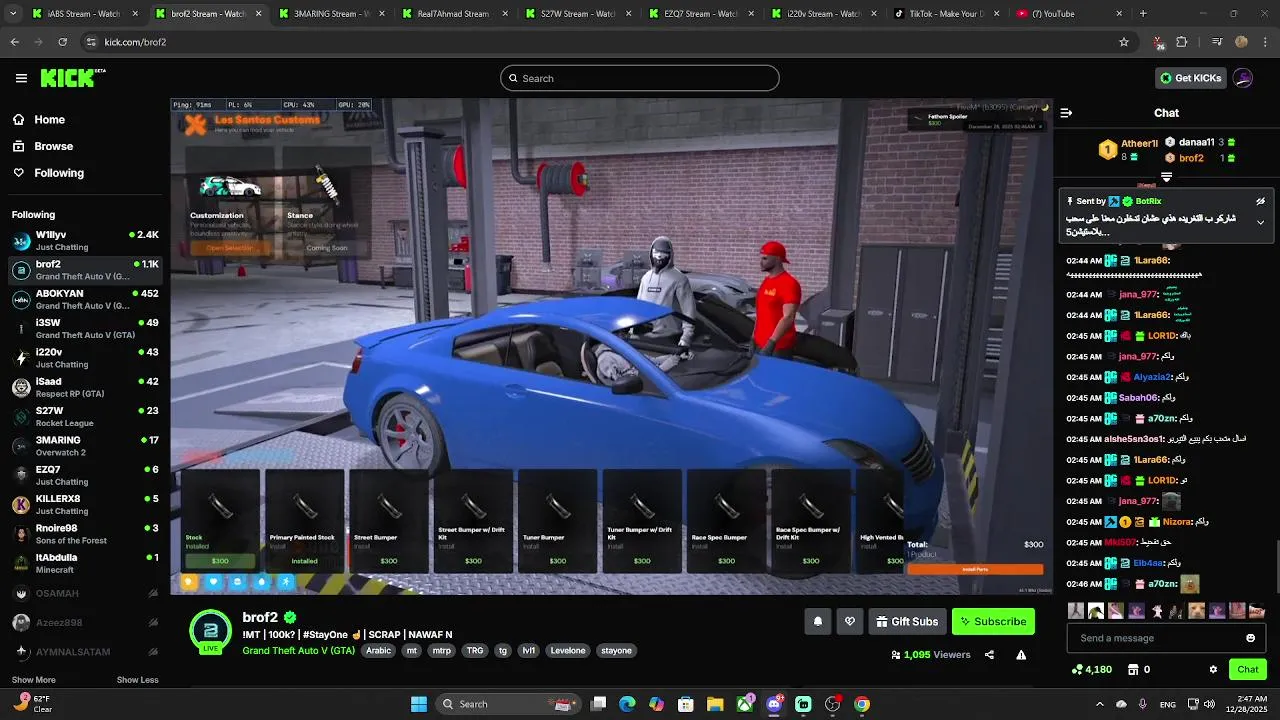Switch to the EZQ7 Stream browser tab
The height and width of the screenshot is (720, 1280).
[698, 14]
